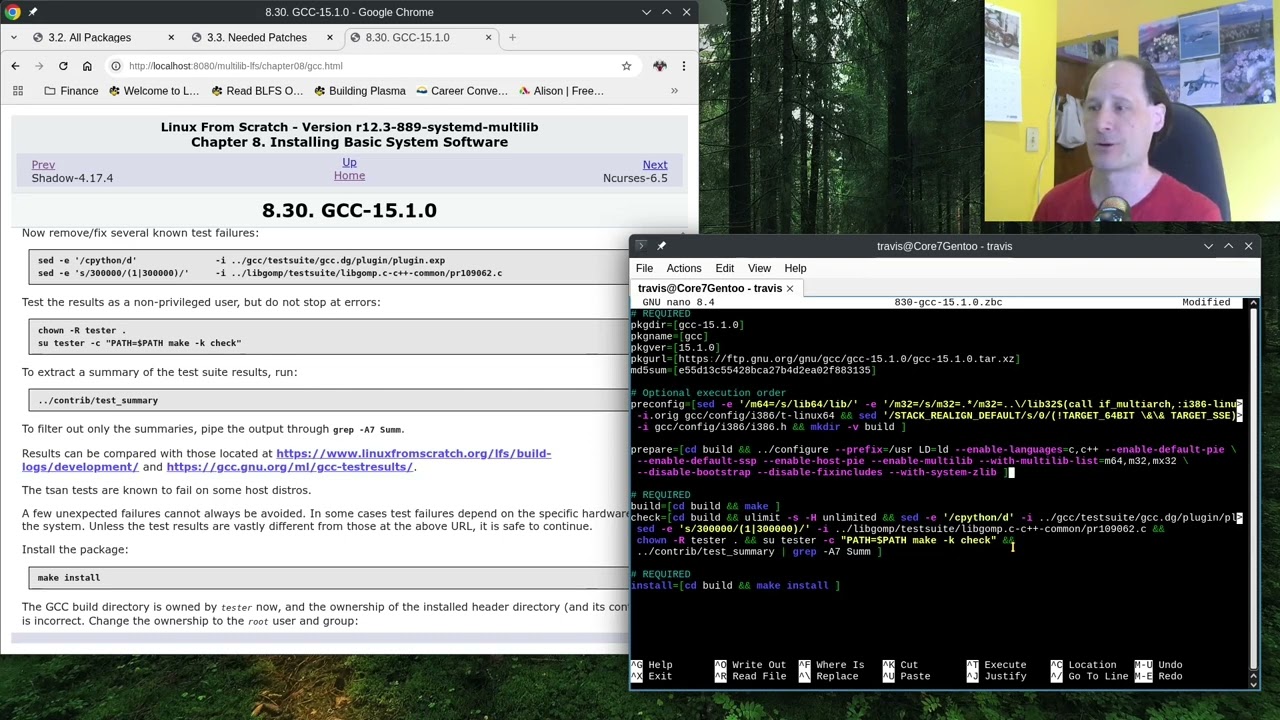Minimize the Chrome window
1280x720 pixels.
(646, 12)
